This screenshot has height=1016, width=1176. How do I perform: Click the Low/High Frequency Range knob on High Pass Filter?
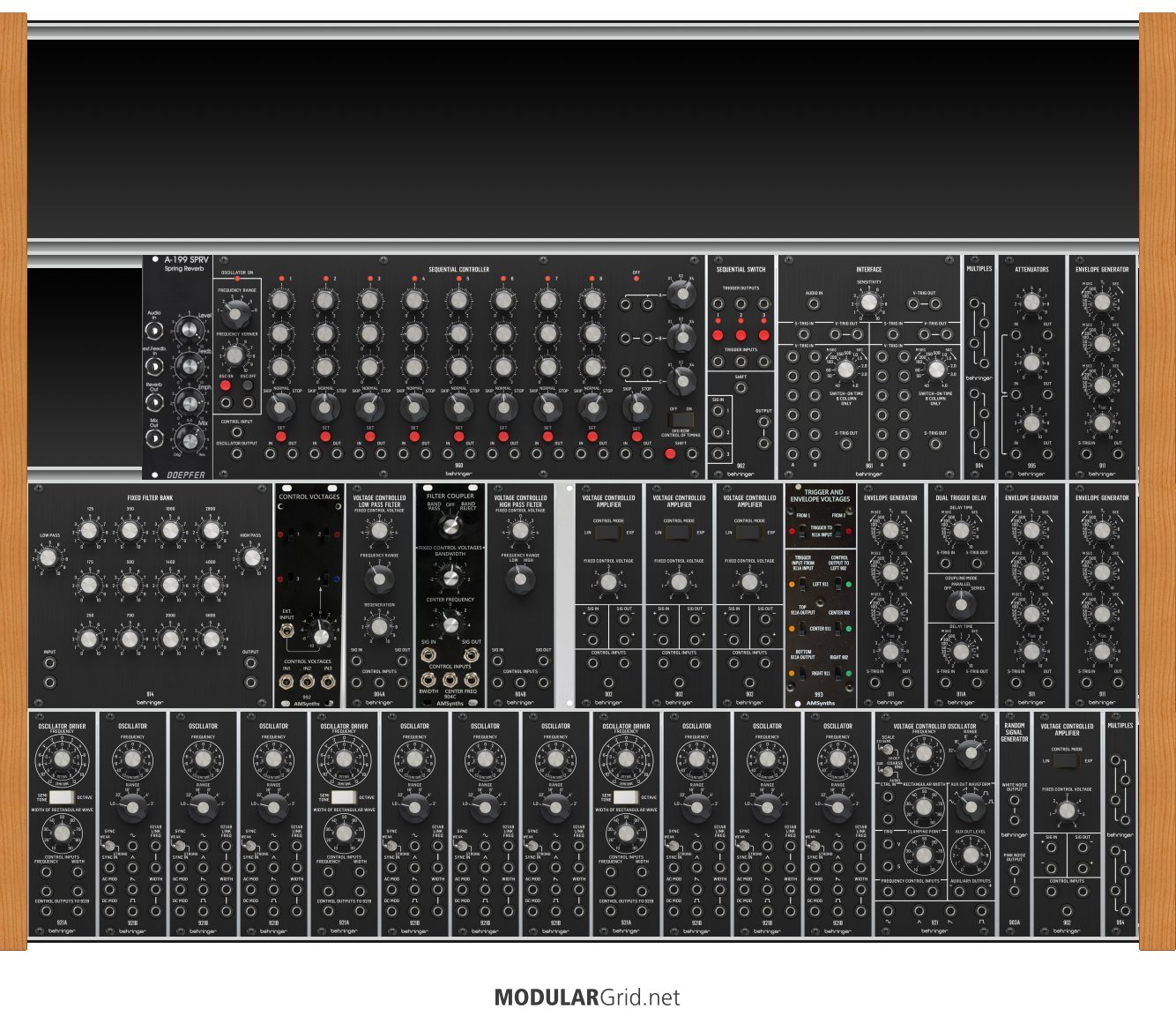[520, 579]
